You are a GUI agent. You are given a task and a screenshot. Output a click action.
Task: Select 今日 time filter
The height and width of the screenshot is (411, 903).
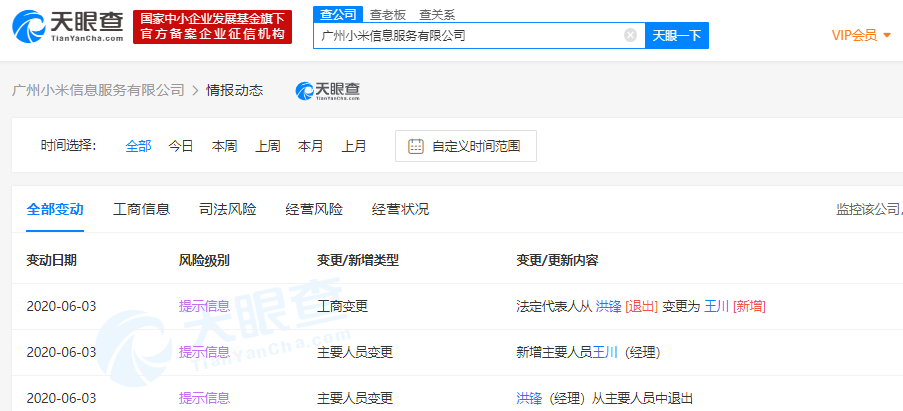pos(181,146)
